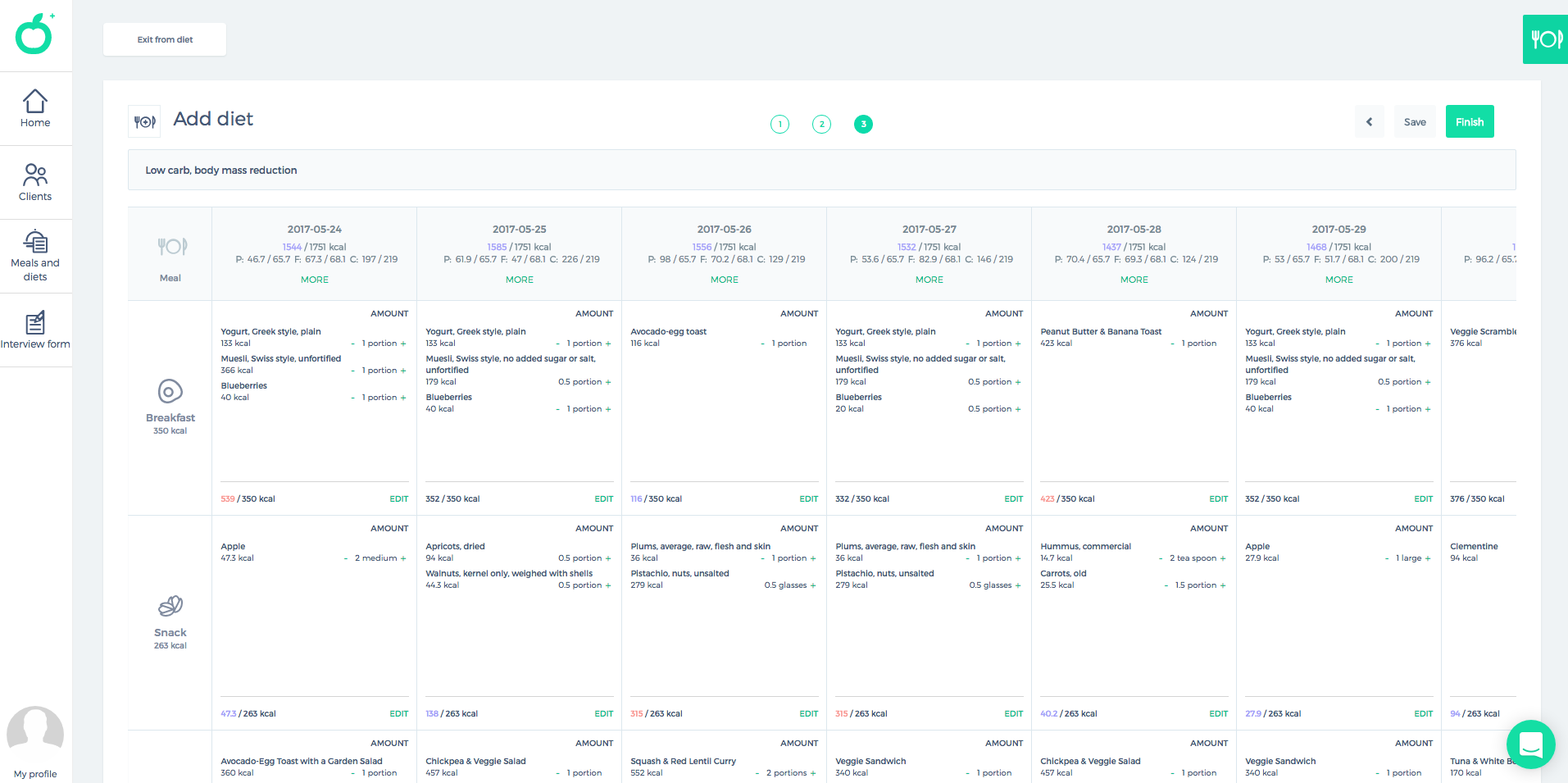Open the Clients section icon
This screenshot has height=783, width=1568.
tap(35, 175)
